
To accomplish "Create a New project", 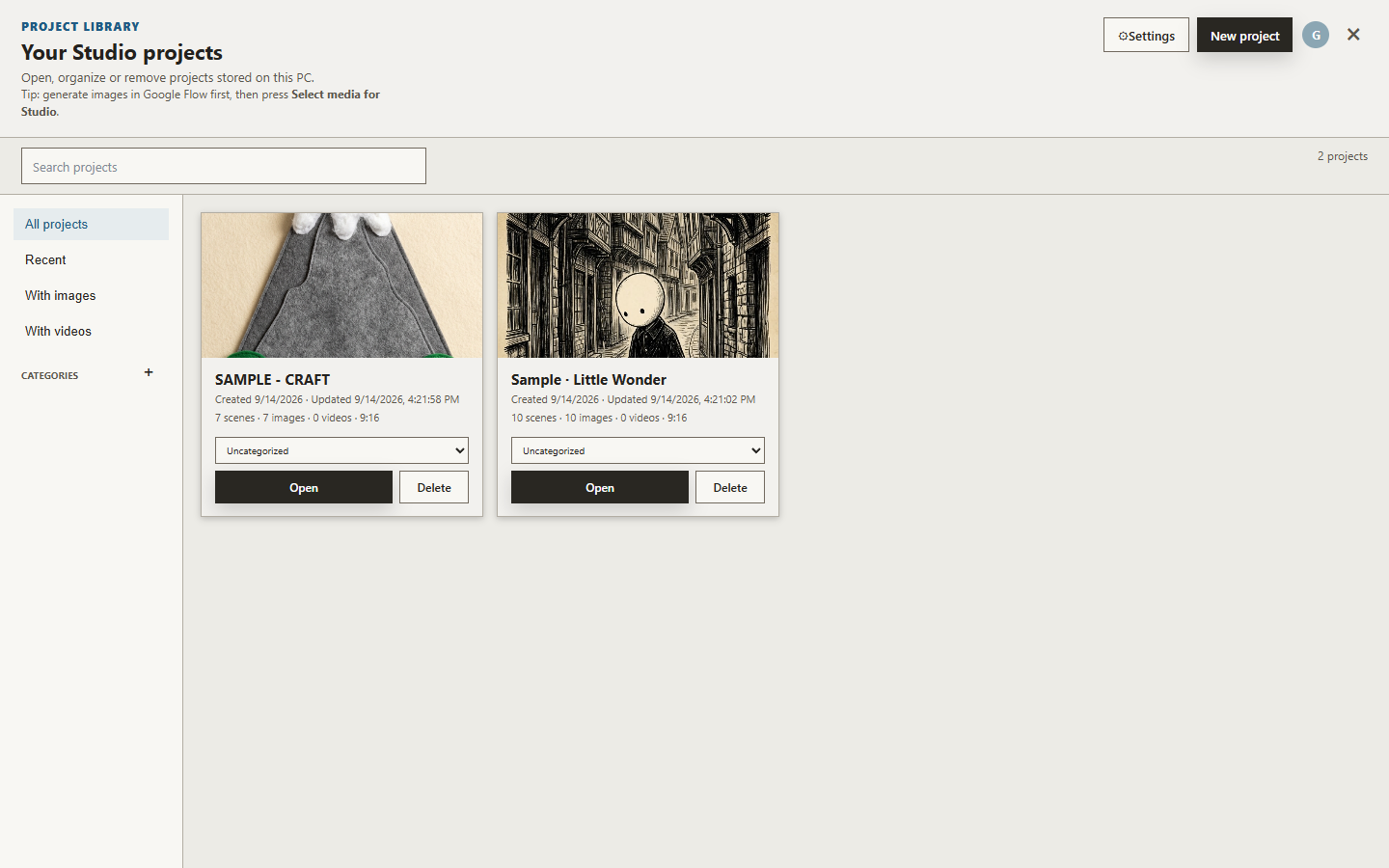I will pos(1244,36).
